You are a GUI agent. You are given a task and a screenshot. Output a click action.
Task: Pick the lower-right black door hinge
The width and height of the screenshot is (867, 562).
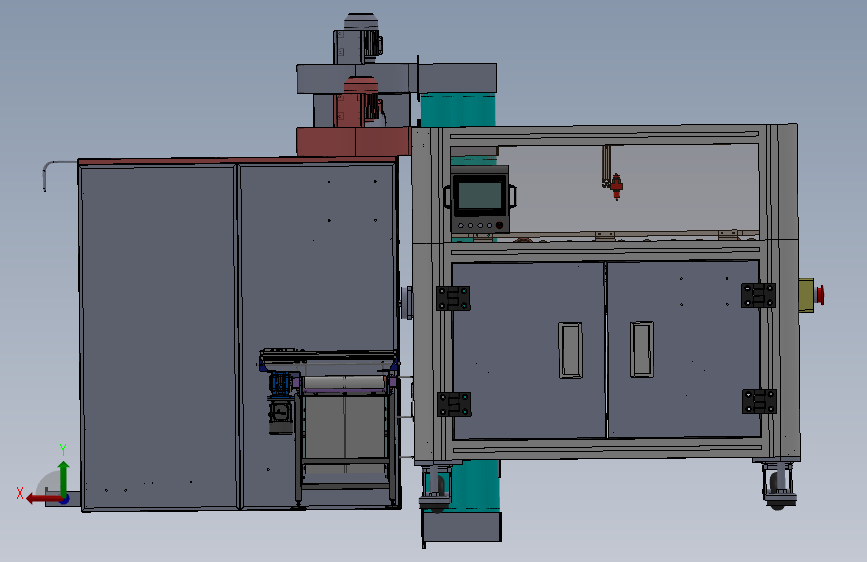click(x=759, y=401)
